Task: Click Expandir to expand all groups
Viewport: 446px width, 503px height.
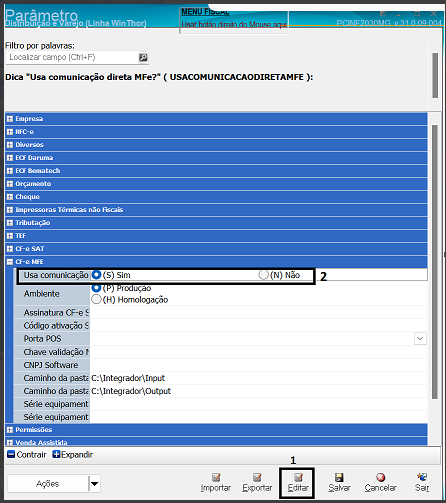Action: pos(72,455)
